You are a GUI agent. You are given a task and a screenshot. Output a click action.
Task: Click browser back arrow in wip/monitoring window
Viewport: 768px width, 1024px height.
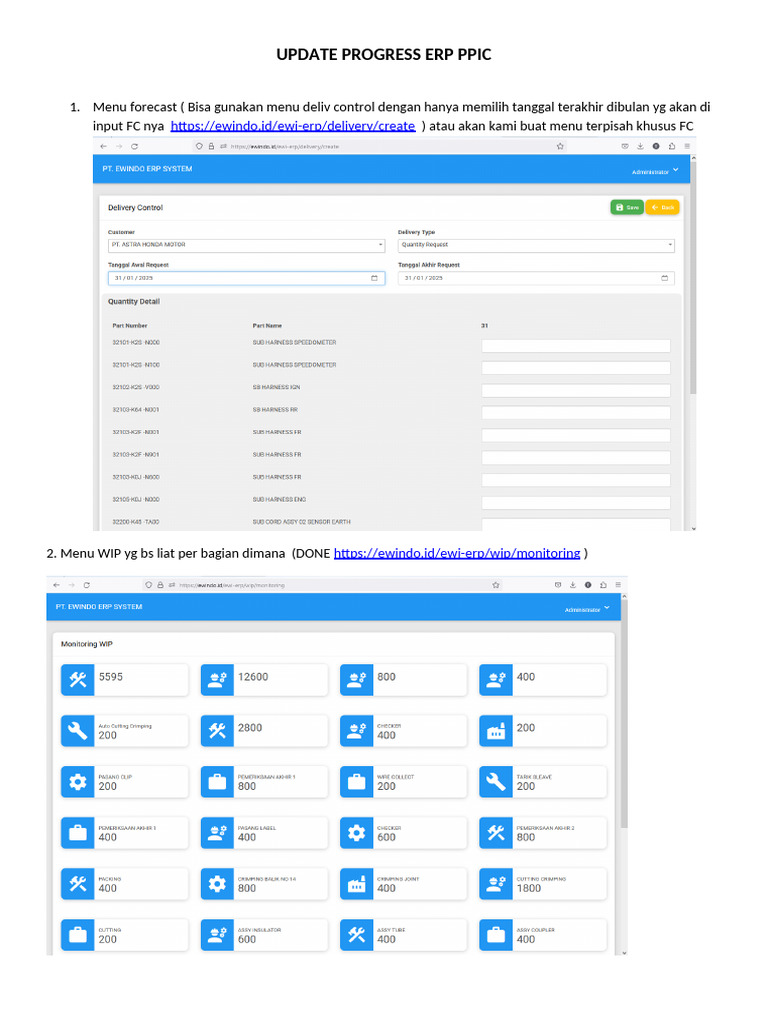coord(56,585)
